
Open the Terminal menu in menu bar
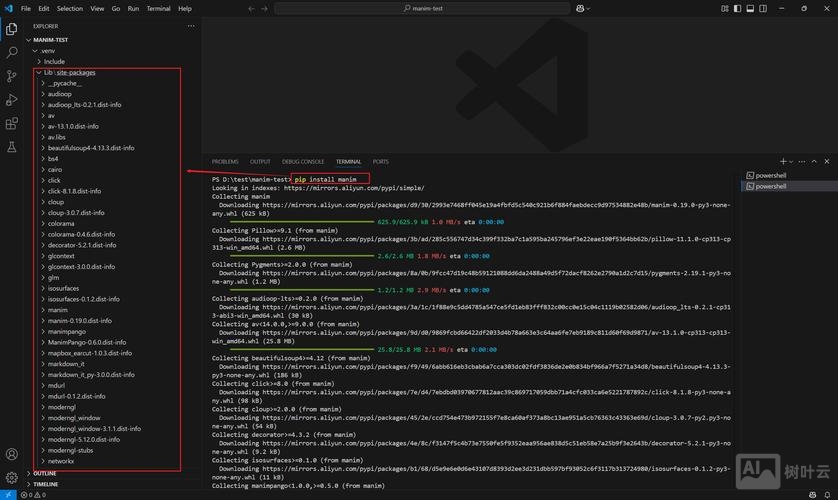tap(158, 8)
